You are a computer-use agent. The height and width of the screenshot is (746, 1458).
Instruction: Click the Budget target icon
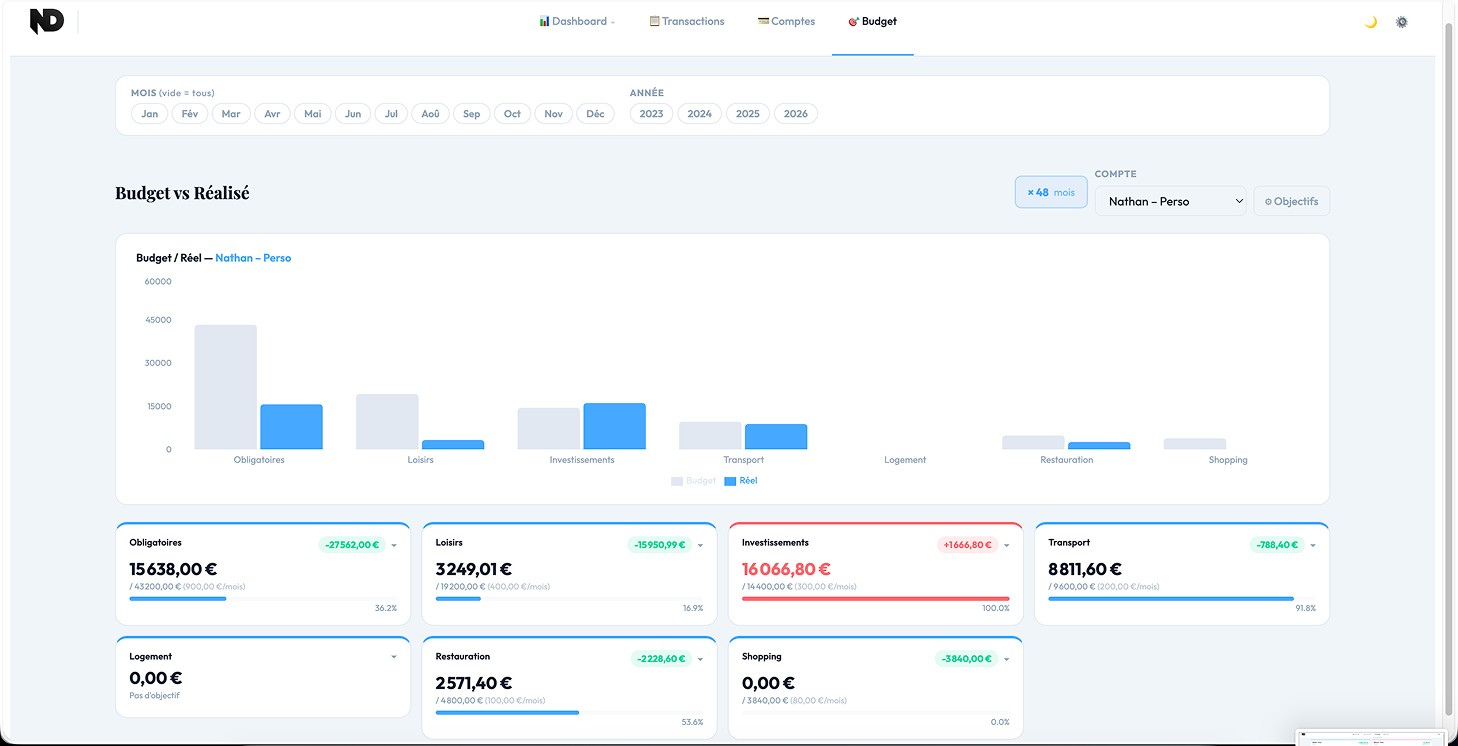(854, 22)
